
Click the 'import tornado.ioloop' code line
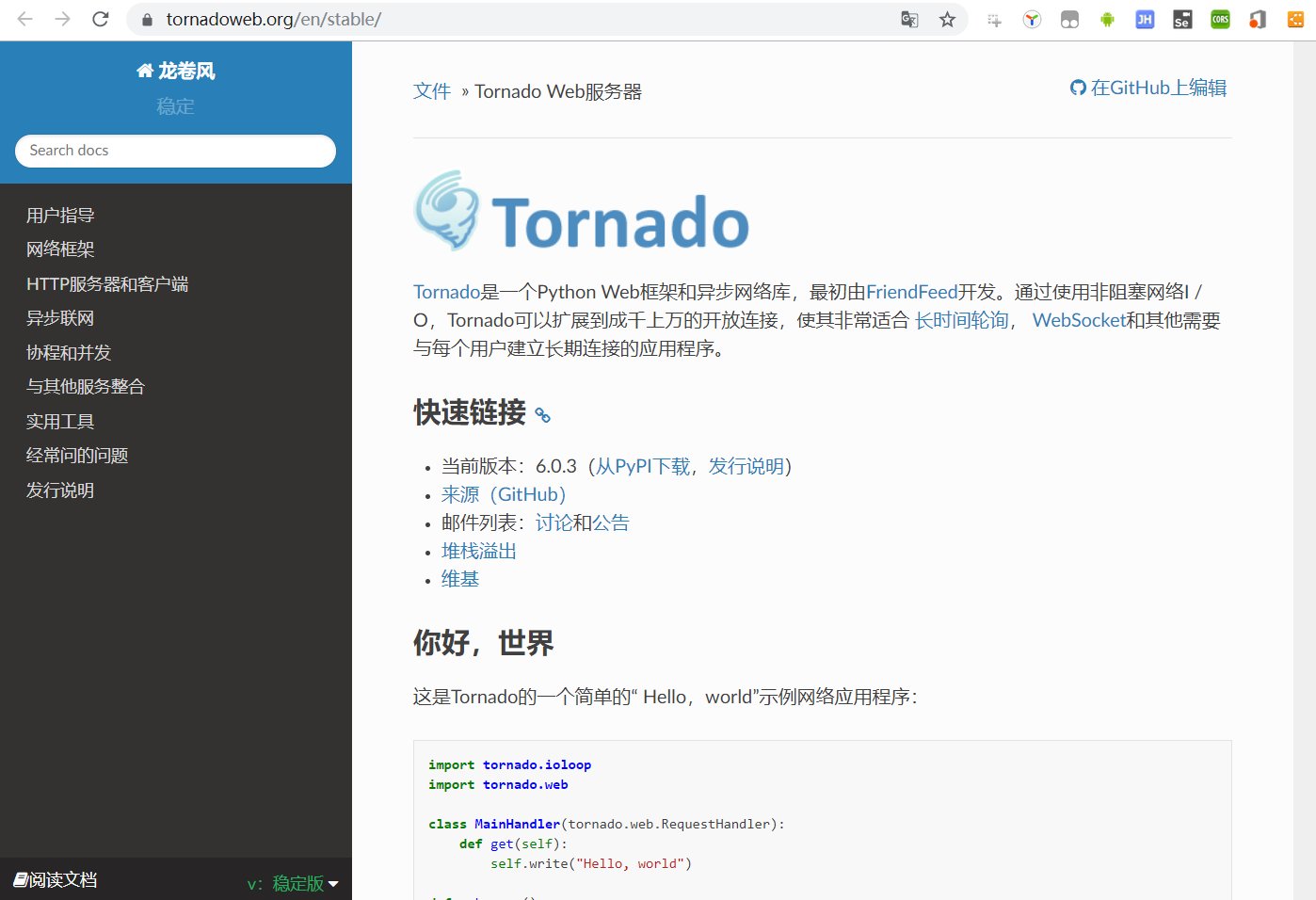tap(510, 764)
